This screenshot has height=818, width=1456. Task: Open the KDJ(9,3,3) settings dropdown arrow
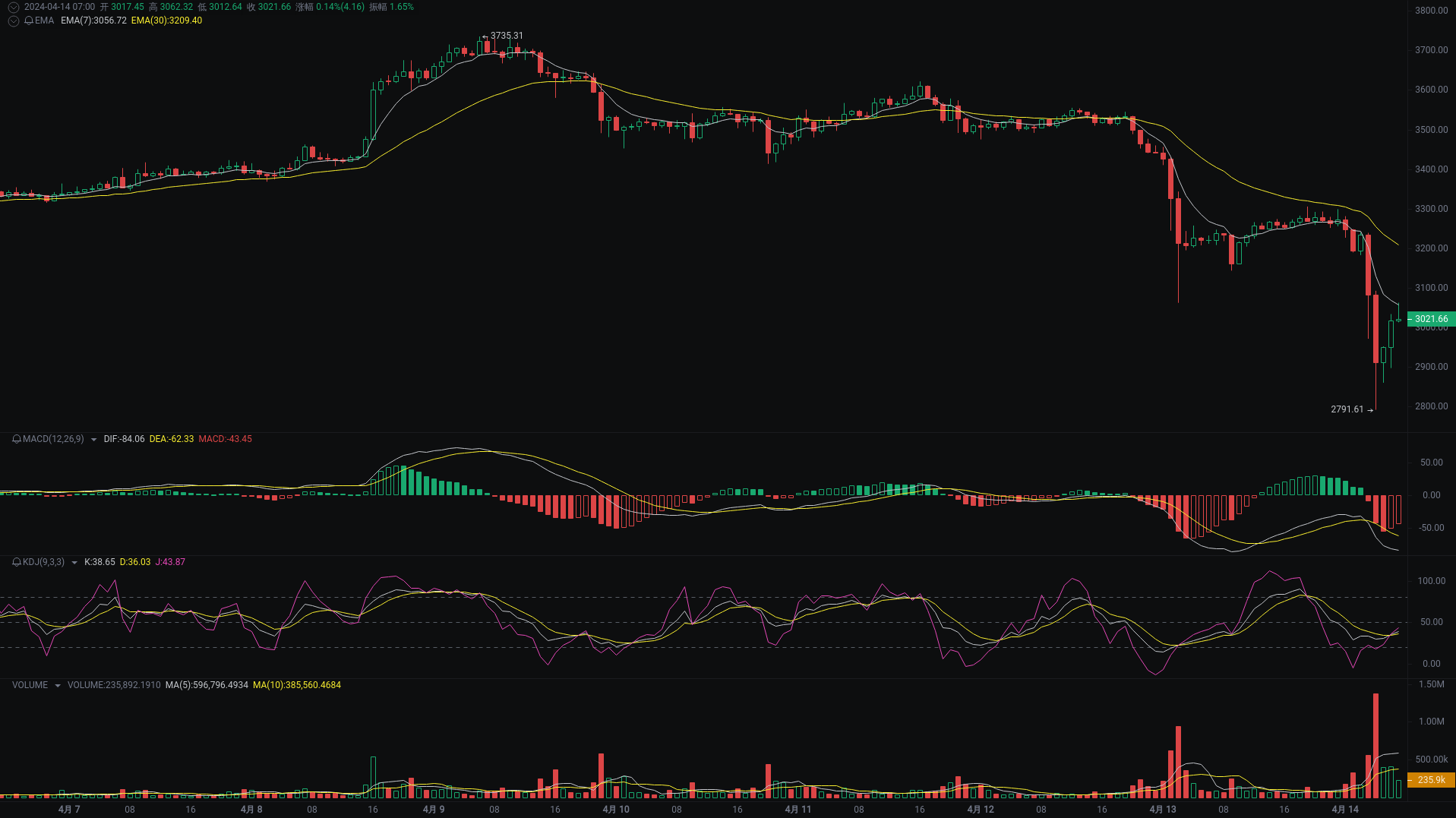(73, 562)
